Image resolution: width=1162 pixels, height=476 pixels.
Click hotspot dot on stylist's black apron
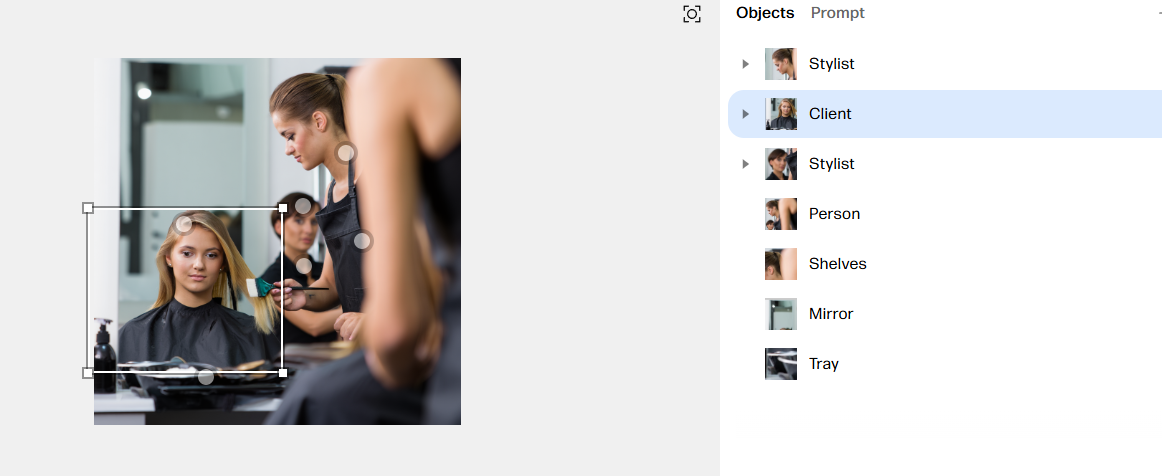pyautogui.click(x=362, y=241)
